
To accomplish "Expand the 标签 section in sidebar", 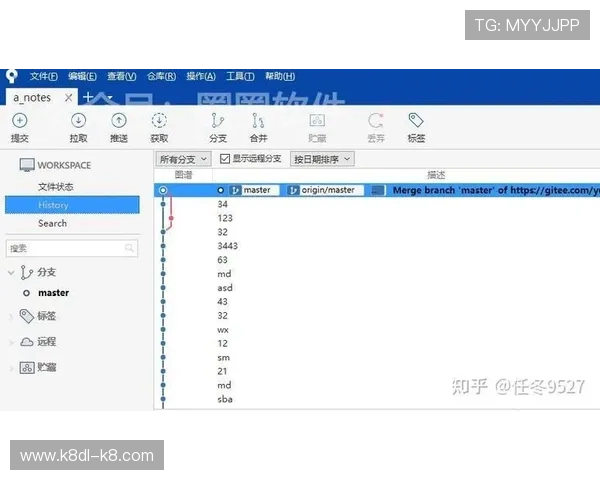I will (11, 317).
